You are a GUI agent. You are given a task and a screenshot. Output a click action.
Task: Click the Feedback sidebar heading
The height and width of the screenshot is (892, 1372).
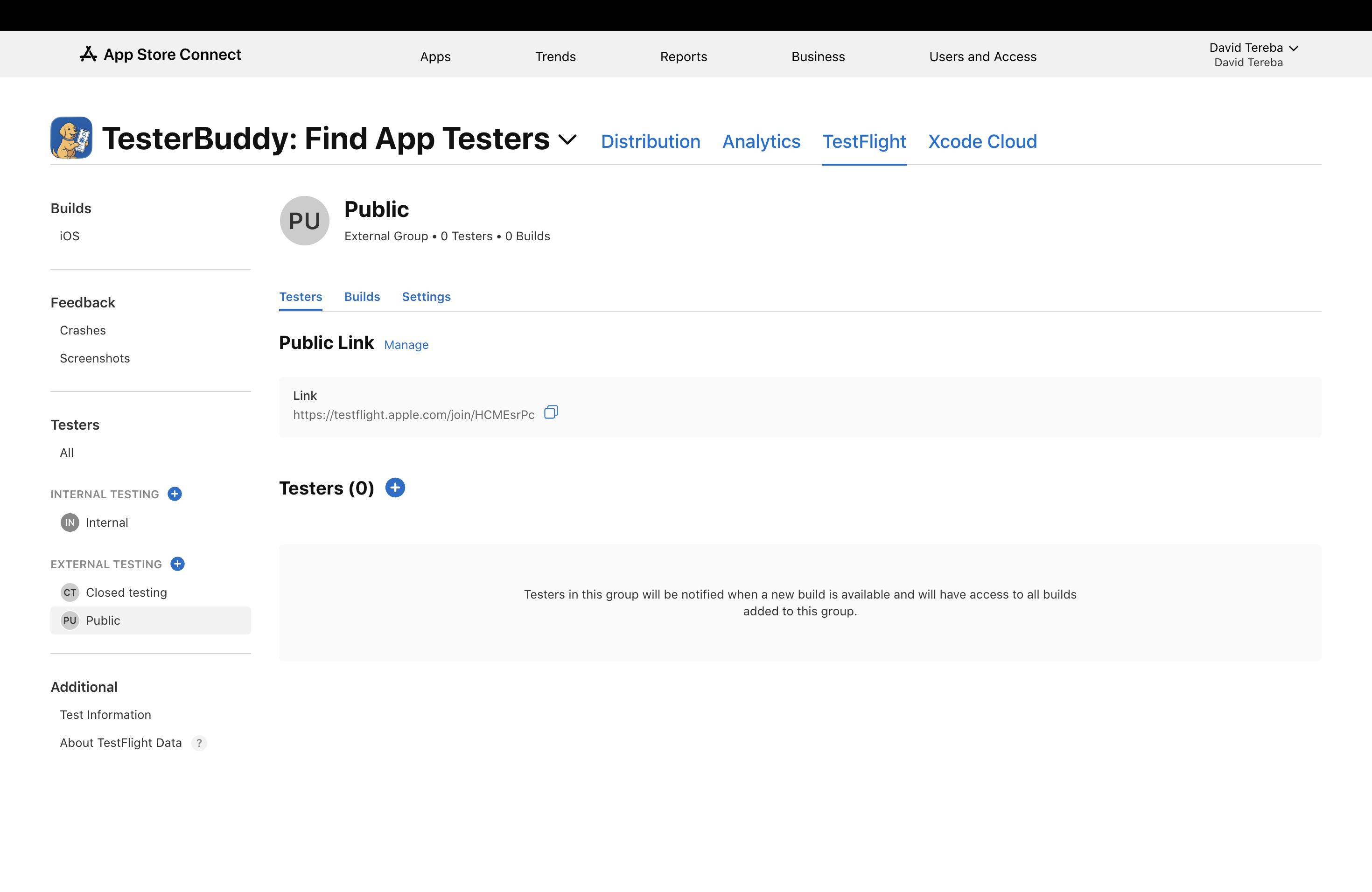(x=83, y=302)
